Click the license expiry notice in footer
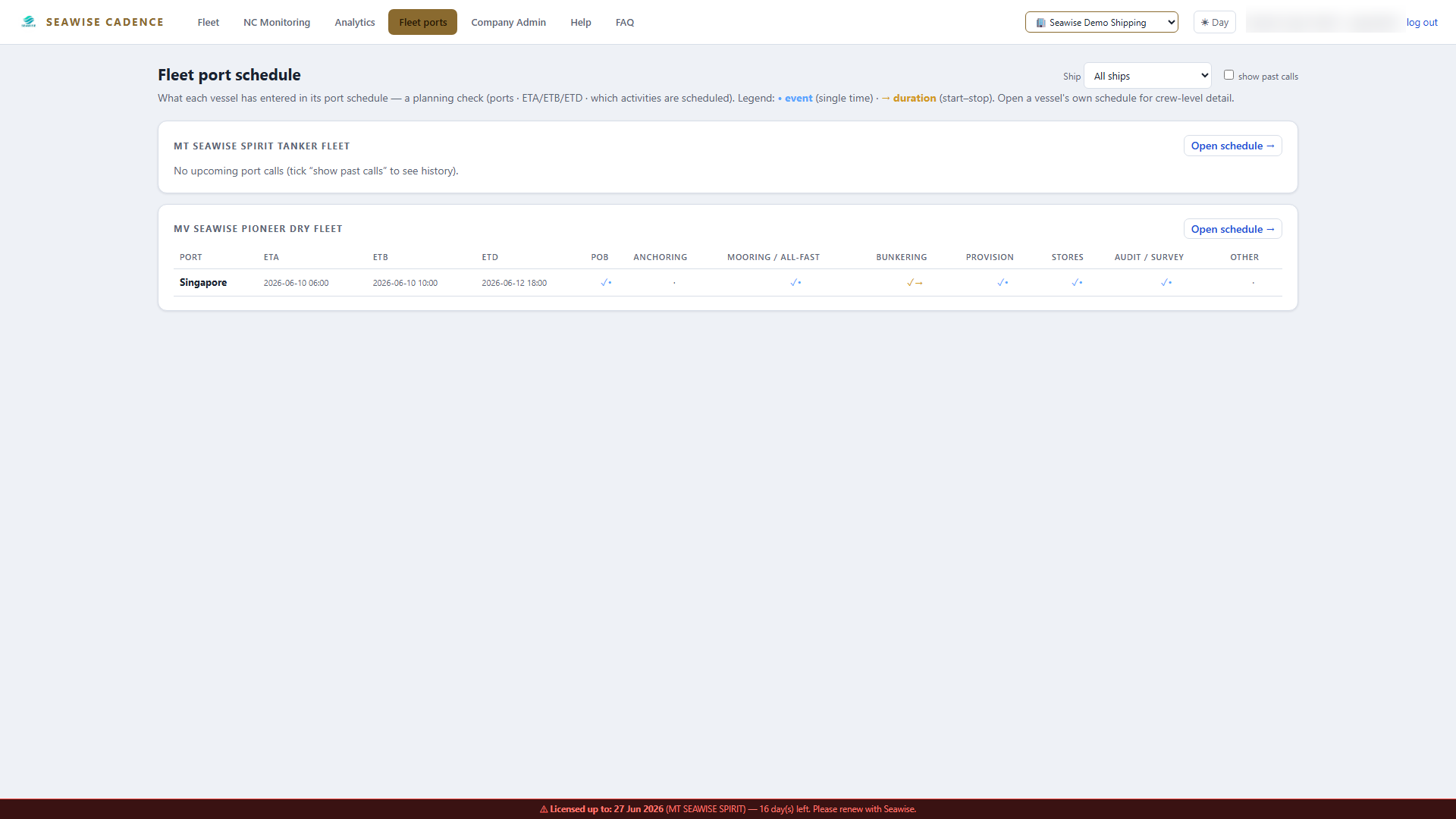Image resolution: width=1456 pixels, height=819 pixels. [x=728, y=809]
